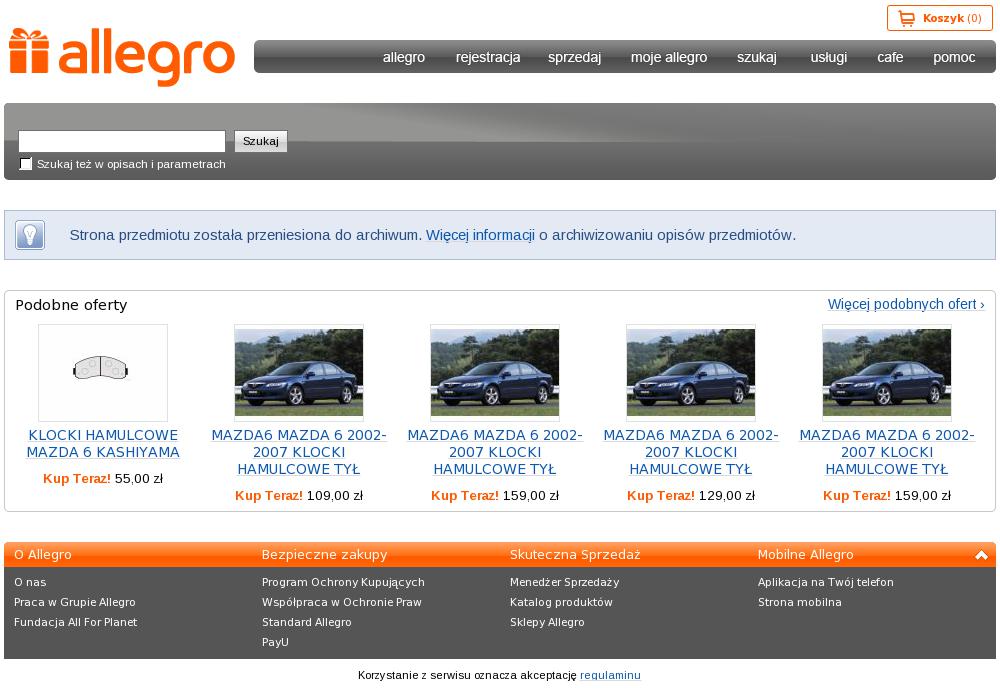Expand Więcej podobnych ofert link
Image resolution: width=1000 pixels, height=695 pixels.
905,304
